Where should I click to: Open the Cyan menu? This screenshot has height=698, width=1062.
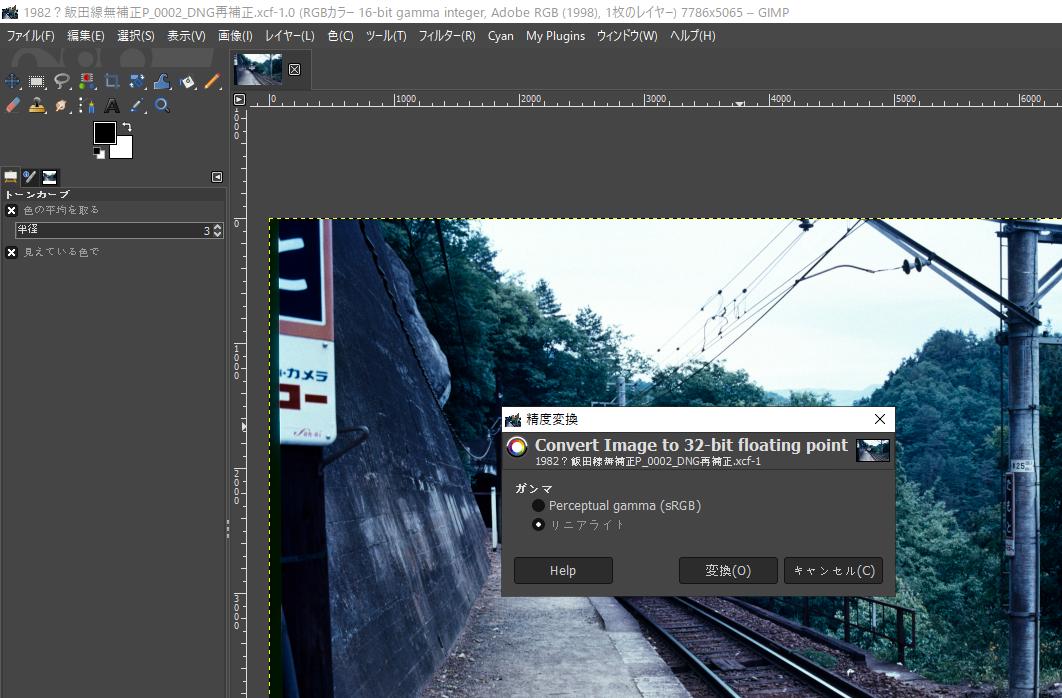501,36
